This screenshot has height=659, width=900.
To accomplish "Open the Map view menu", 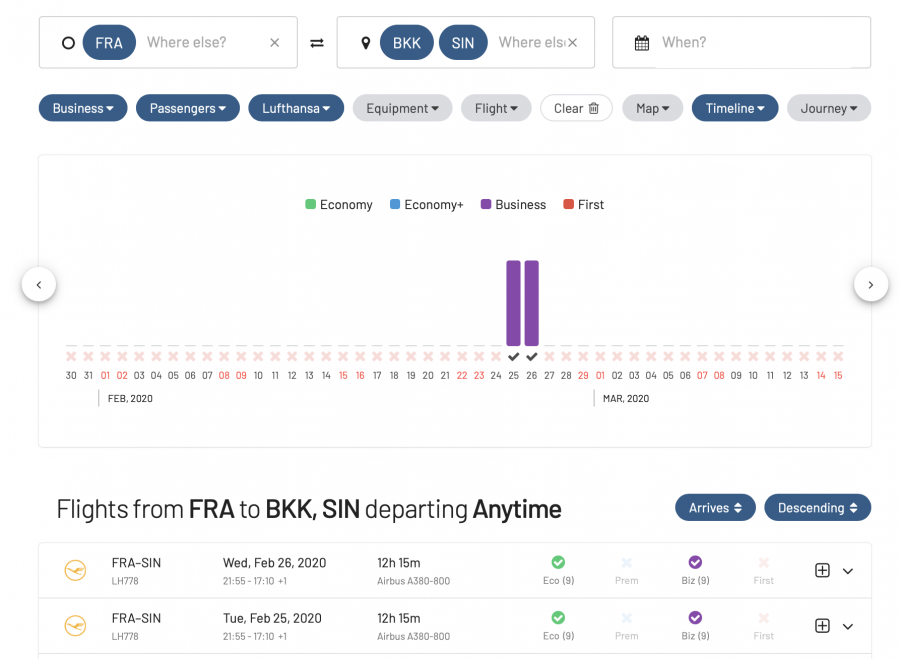I will pyautogui.click(x=652, y=108).
